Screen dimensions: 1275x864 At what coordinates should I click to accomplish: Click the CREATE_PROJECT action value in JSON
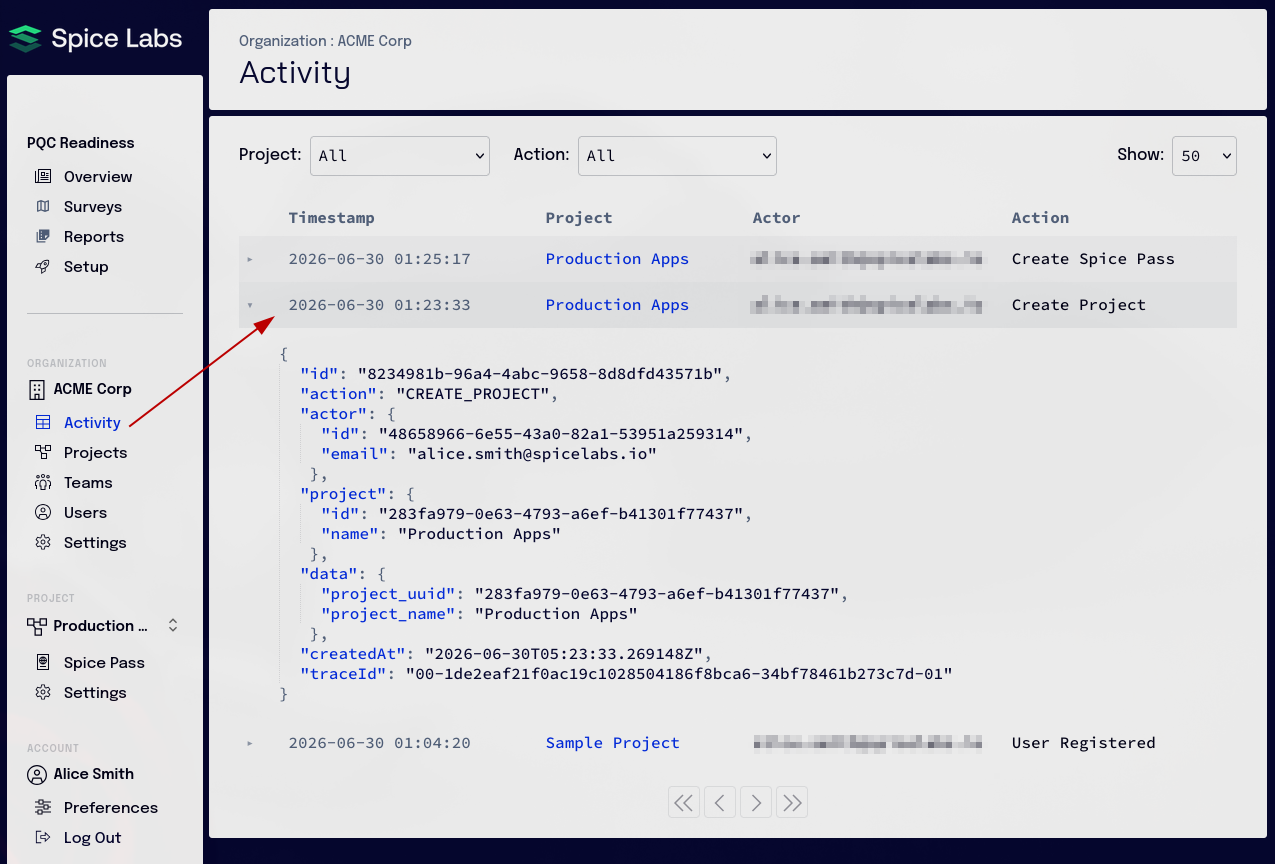point(473,394)
